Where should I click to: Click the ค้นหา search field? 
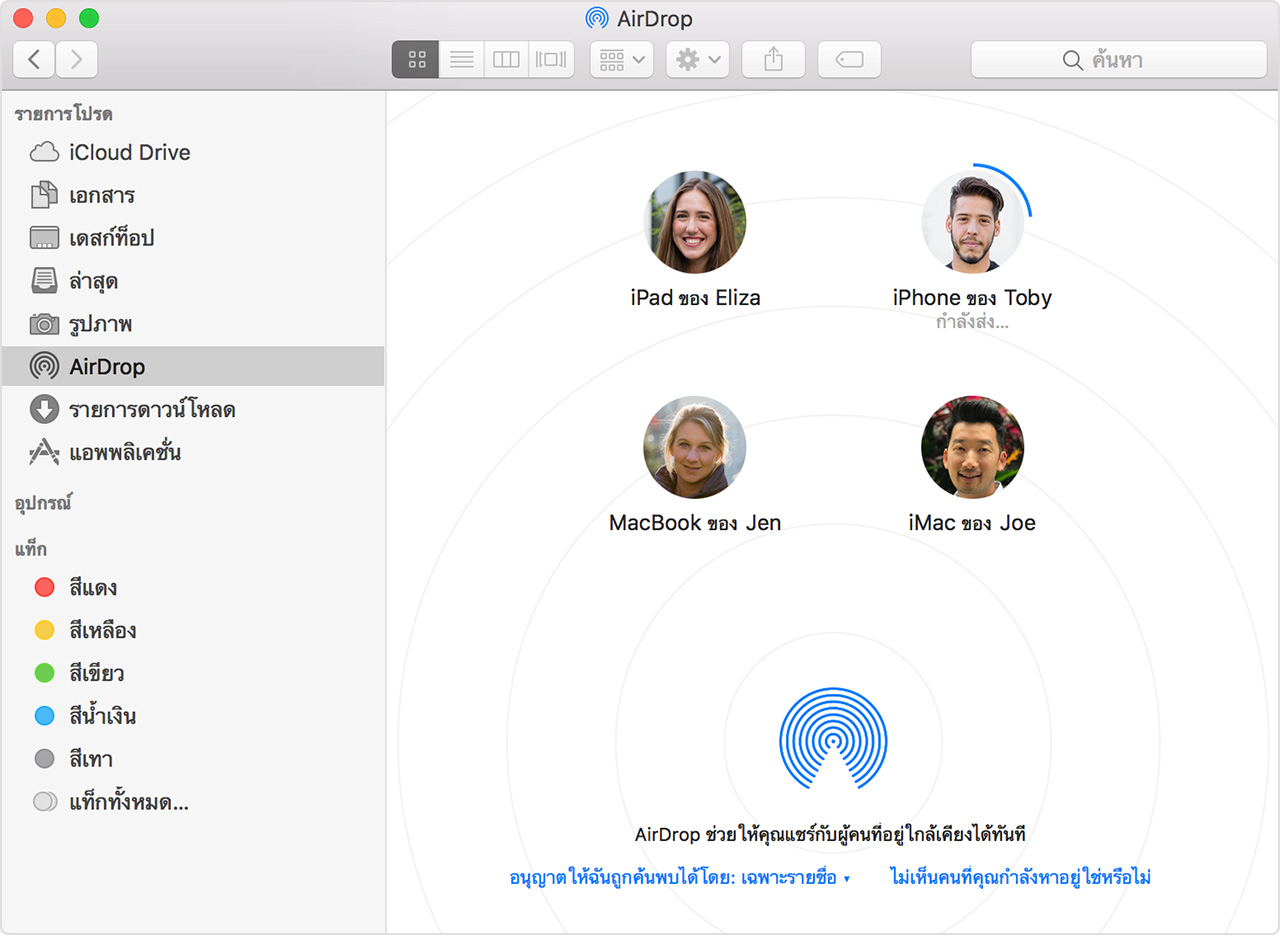tap(1118, 60)
